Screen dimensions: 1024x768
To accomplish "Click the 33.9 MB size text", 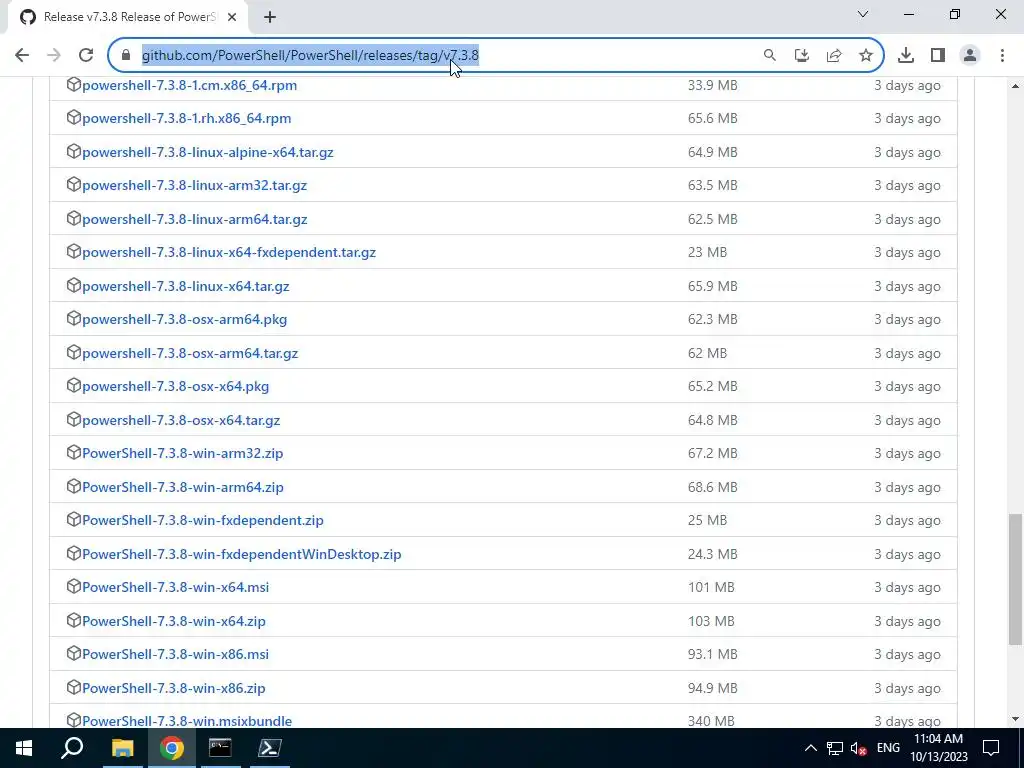I will (x=712, y=85).
